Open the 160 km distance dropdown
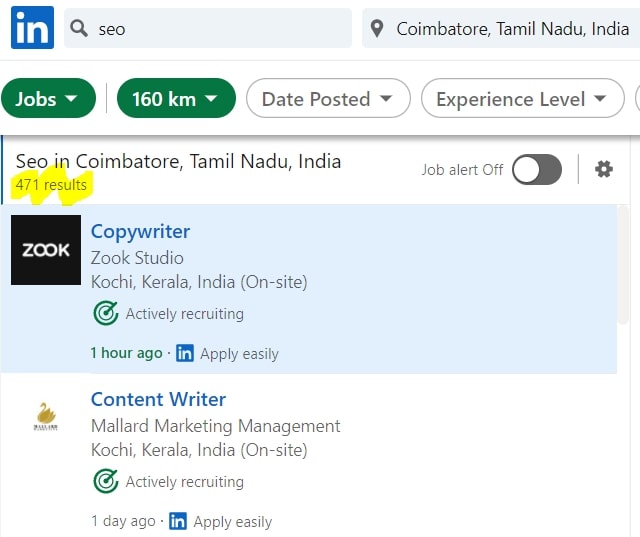 (175, 99)
